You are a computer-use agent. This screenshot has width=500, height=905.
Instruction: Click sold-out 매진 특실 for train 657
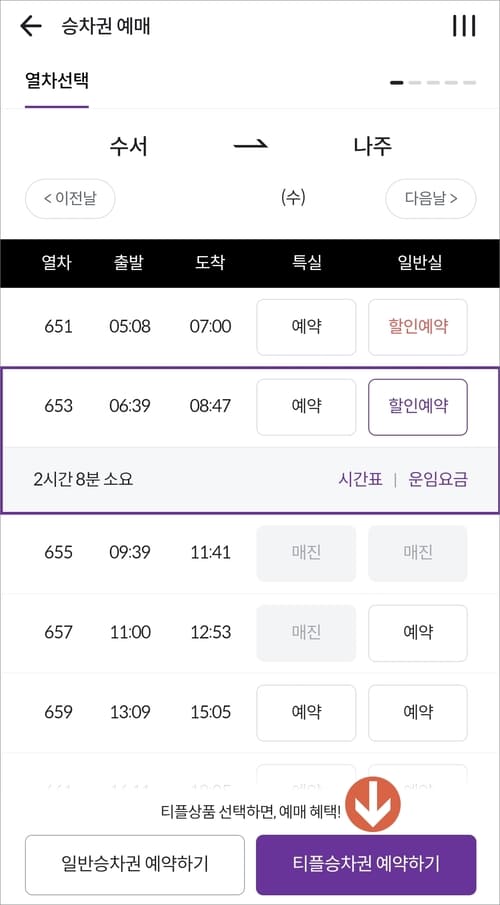click(306, 633)
